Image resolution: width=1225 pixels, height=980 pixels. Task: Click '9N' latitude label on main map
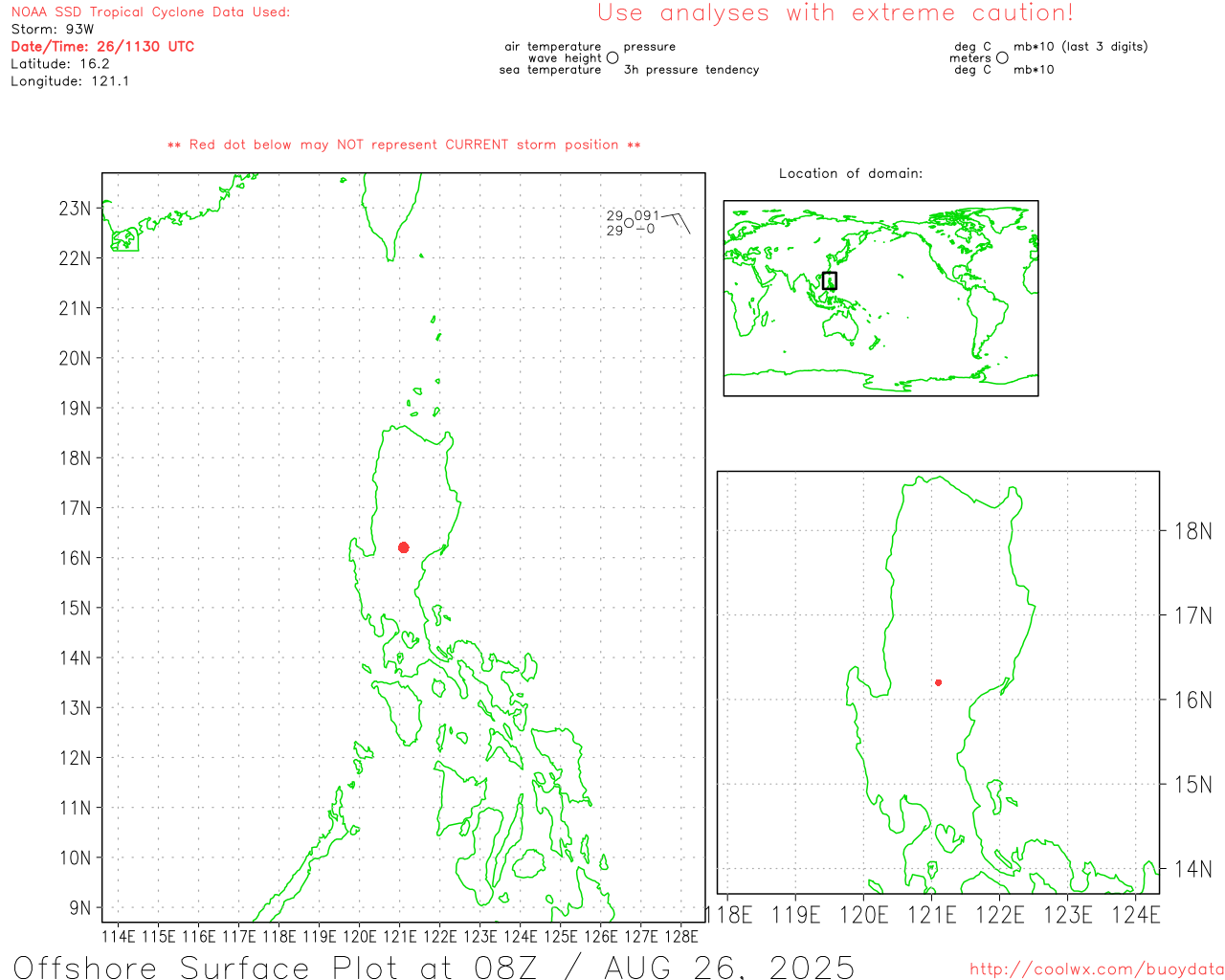click(x=80, y=908)
